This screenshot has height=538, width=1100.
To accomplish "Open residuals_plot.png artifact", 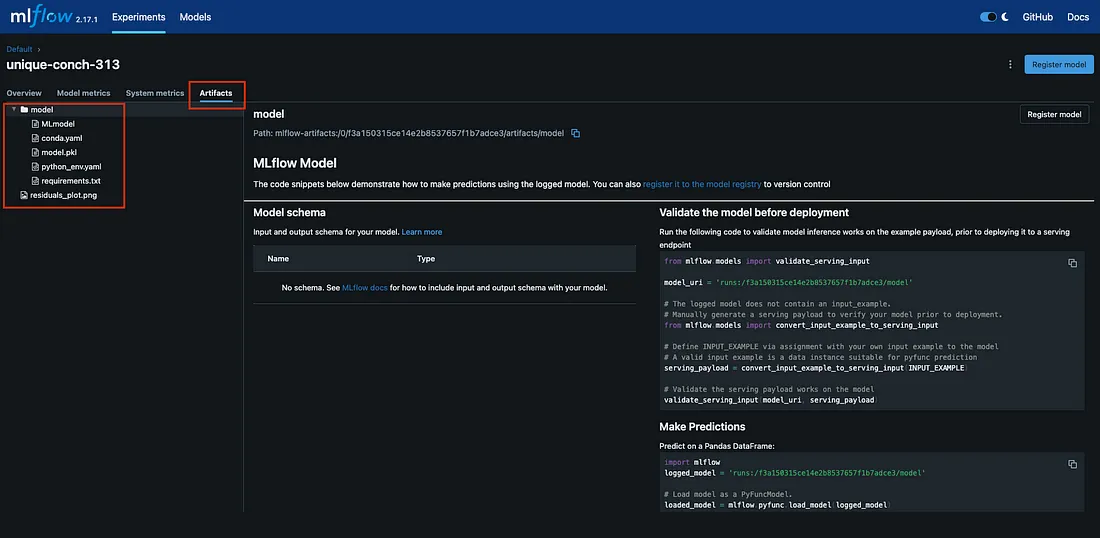I will coord(63,195).
